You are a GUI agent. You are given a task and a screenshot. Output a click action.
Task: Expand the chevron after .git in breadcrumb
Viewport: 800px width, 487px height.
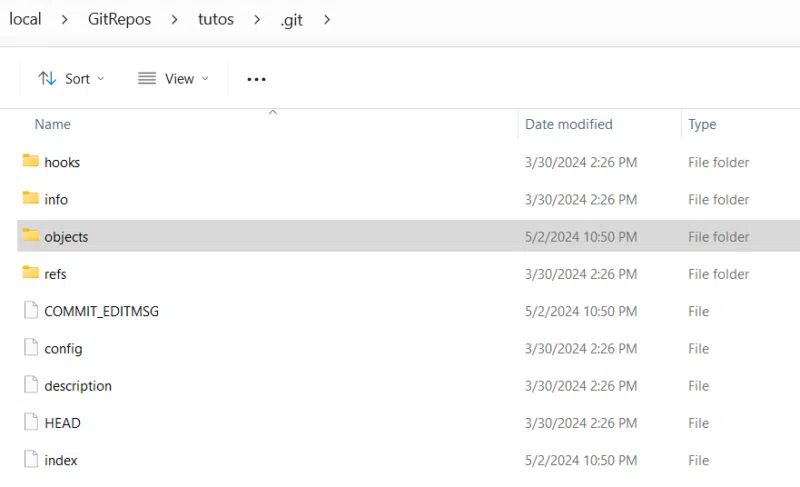click(326, 20)
